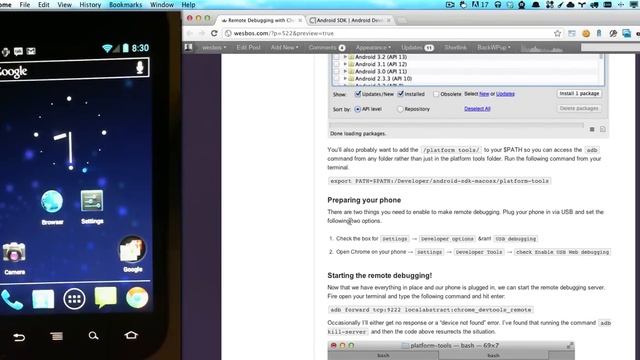Image resolution: width=640 pixels, height=360 pixels.
Task: Click the Delete packages button
Action: click(579, 108)
